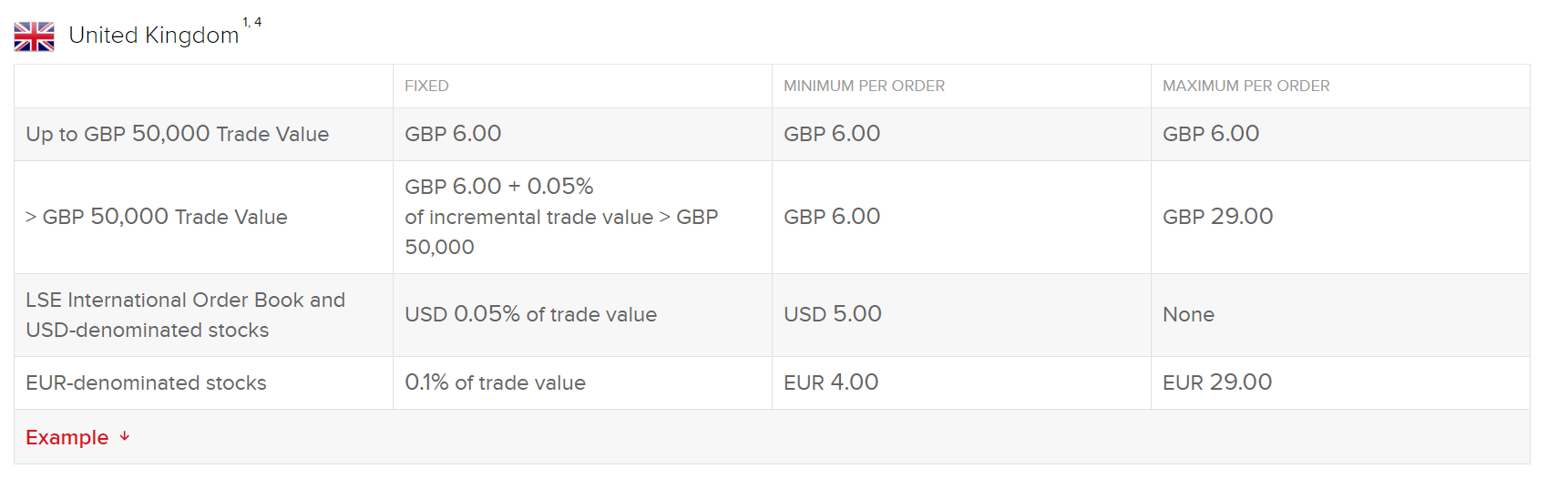Open footnote 1 next to United Kingdom

tap(246, 22)
